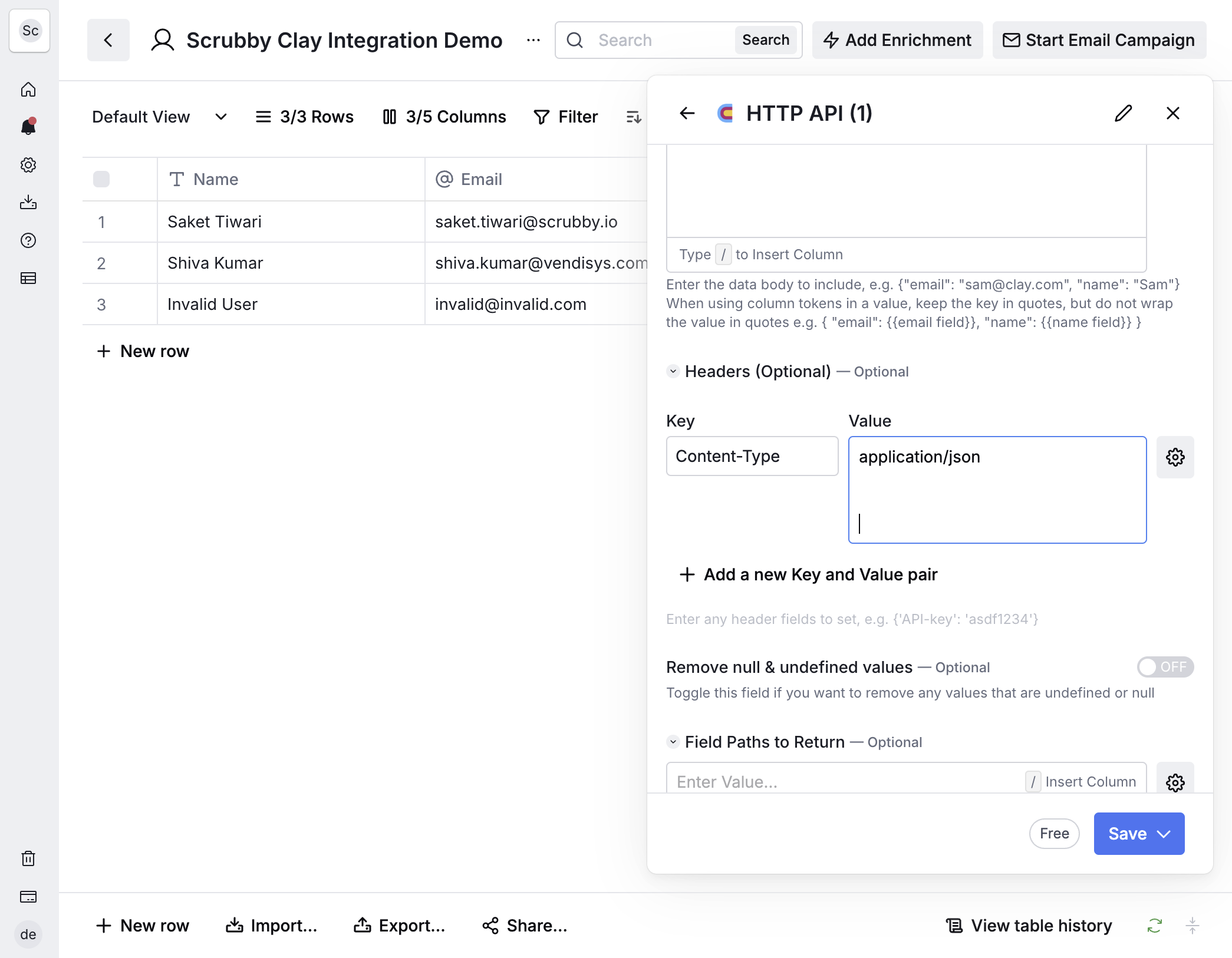Collapse the Headers (Optional) section
Viewport: 1232px width, 958px height.
point(673,371)
